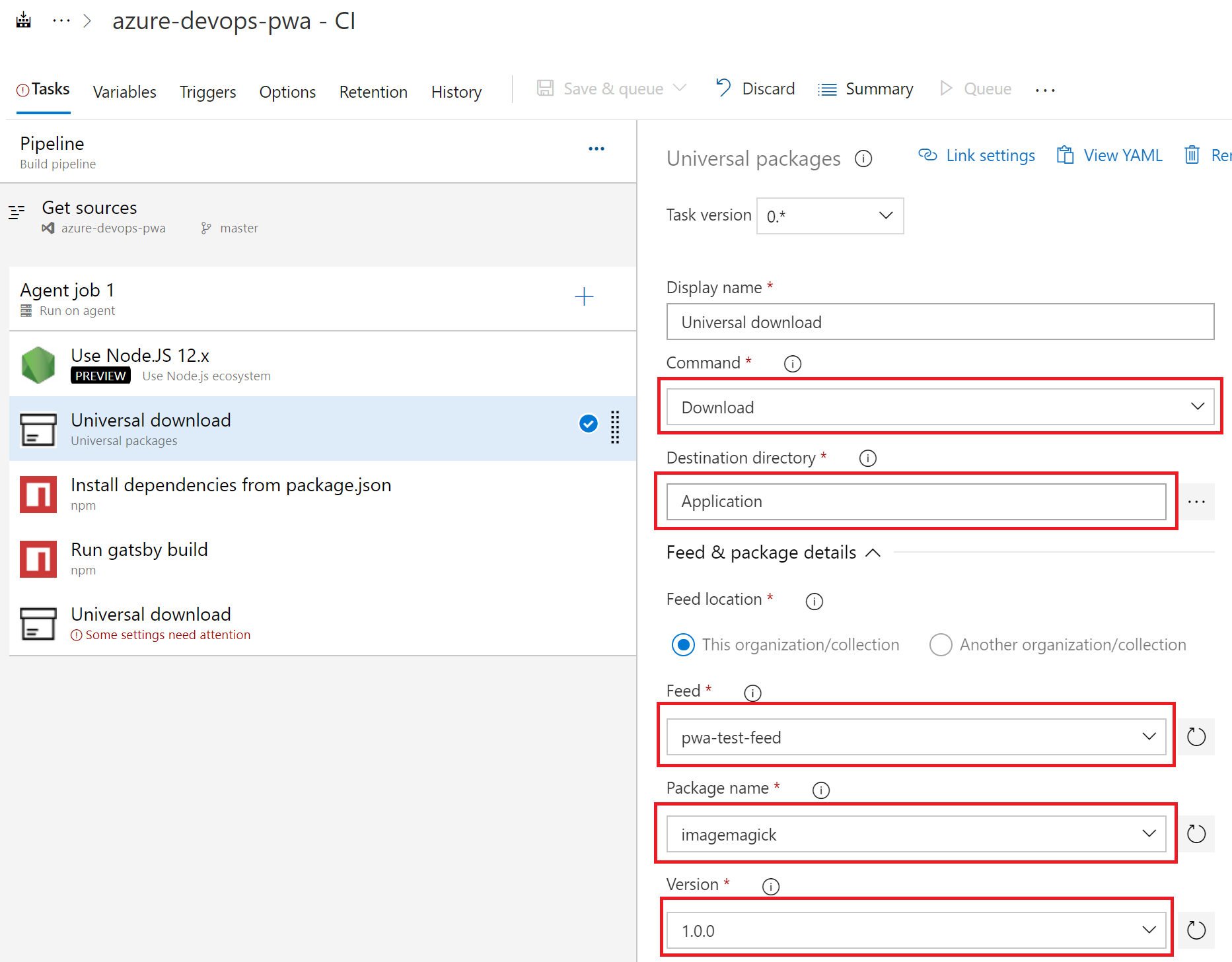Click the info icon next to Universal packages

click(x=863, y=159)
